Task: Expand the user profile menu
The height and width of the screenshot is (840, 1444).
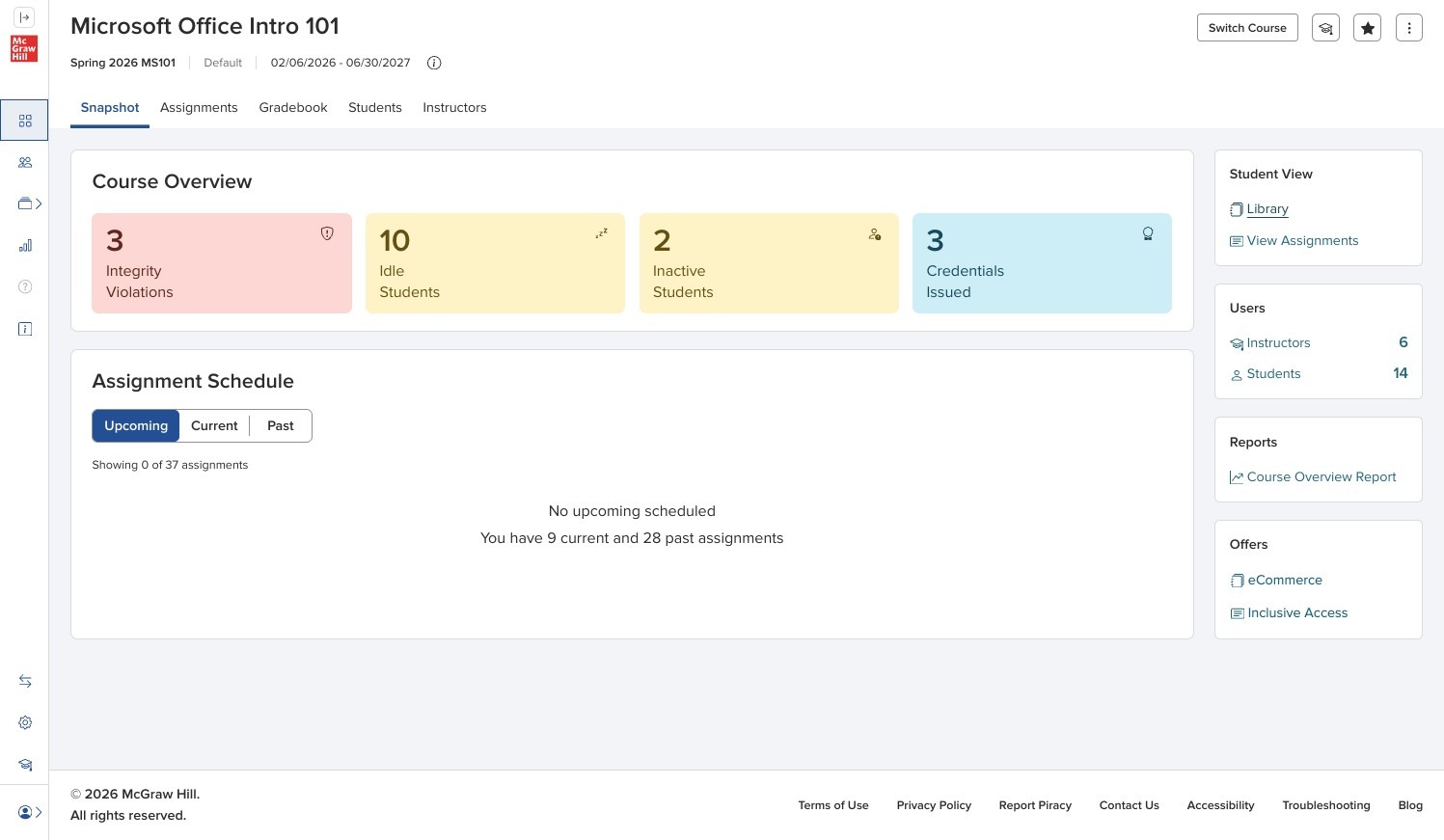Action: [x=30, y=812]
